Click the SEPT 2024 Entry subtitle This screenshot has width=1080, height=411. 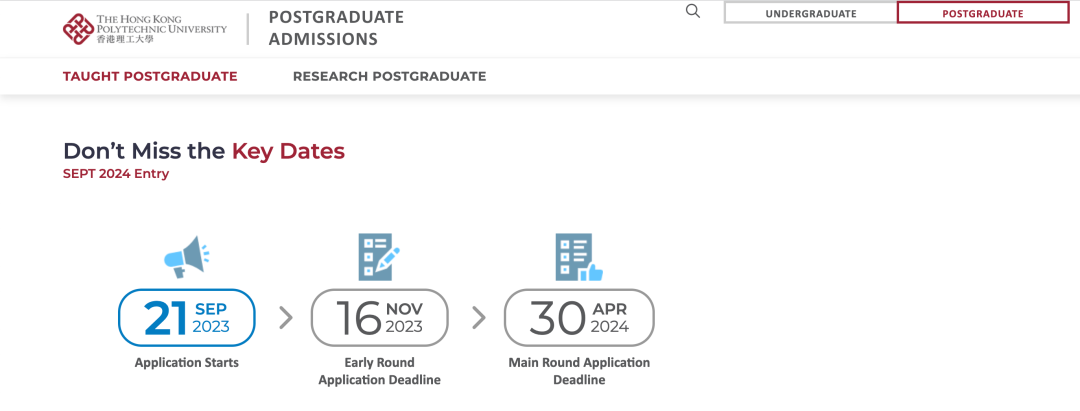(x=116, y=174)
